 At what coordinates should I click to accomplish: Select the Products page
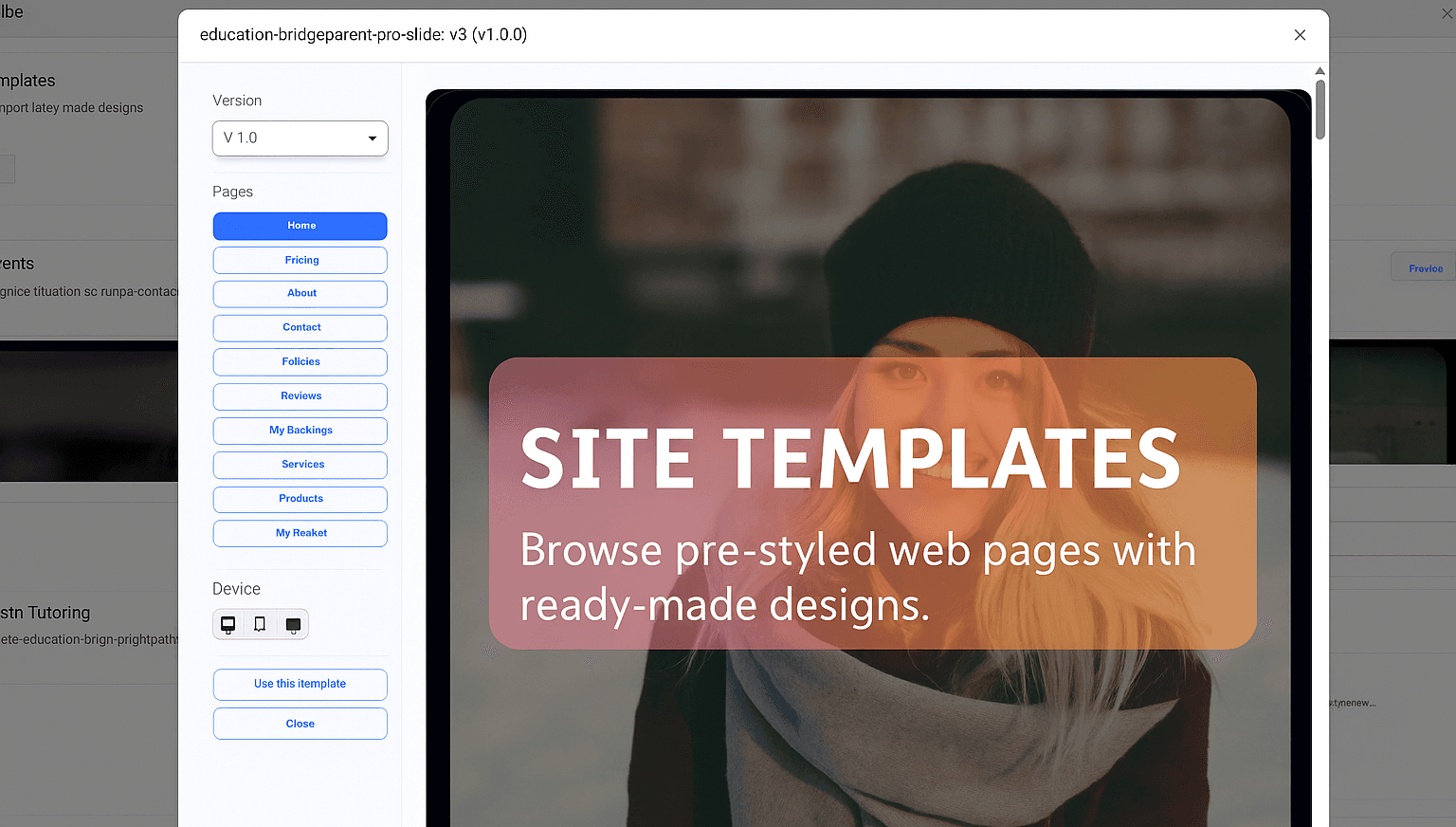(x=300, y=499)
